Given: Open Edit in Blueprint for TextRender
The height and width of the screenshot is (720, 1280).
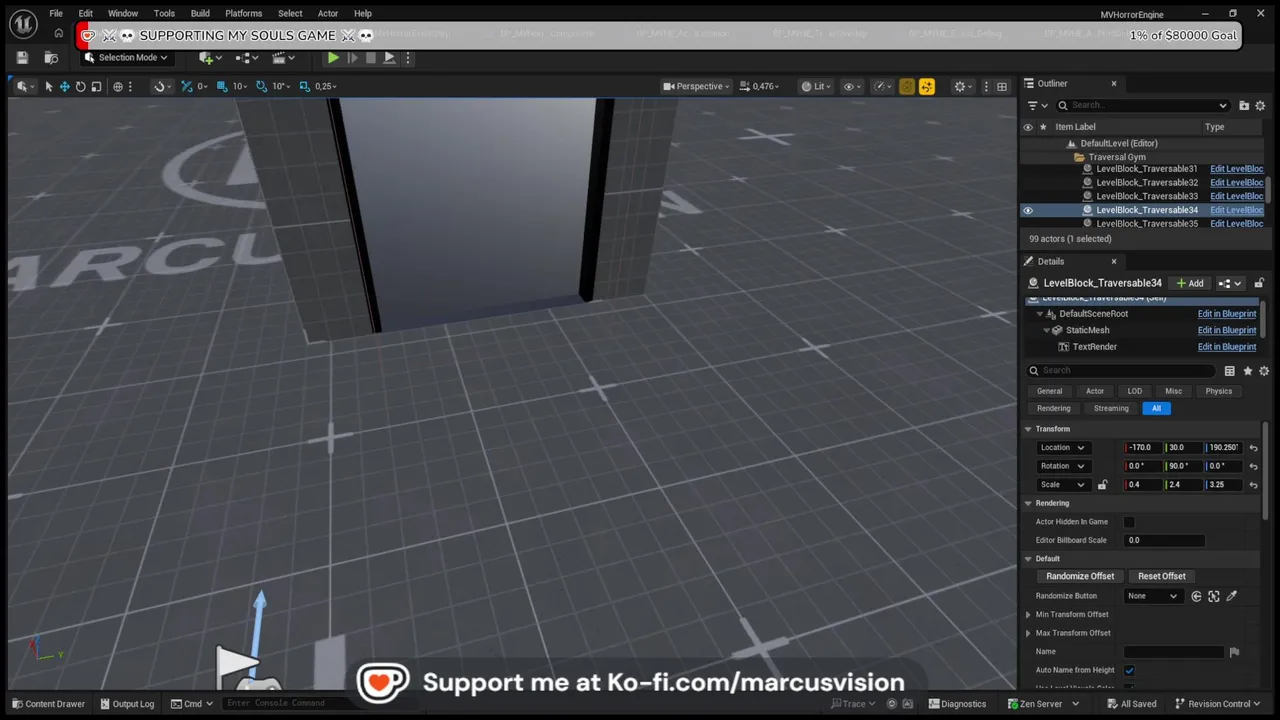Looking at the screenshot, I should tap(1227, 347).
